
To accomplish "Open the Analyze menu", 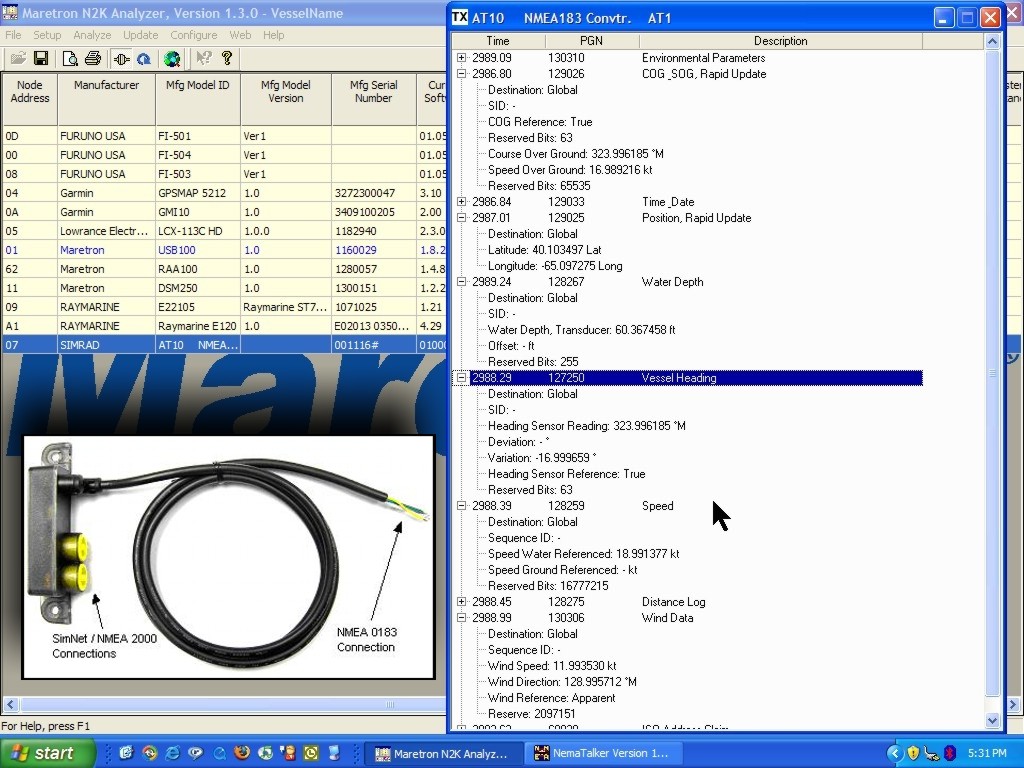I will [x=92, y=35].
